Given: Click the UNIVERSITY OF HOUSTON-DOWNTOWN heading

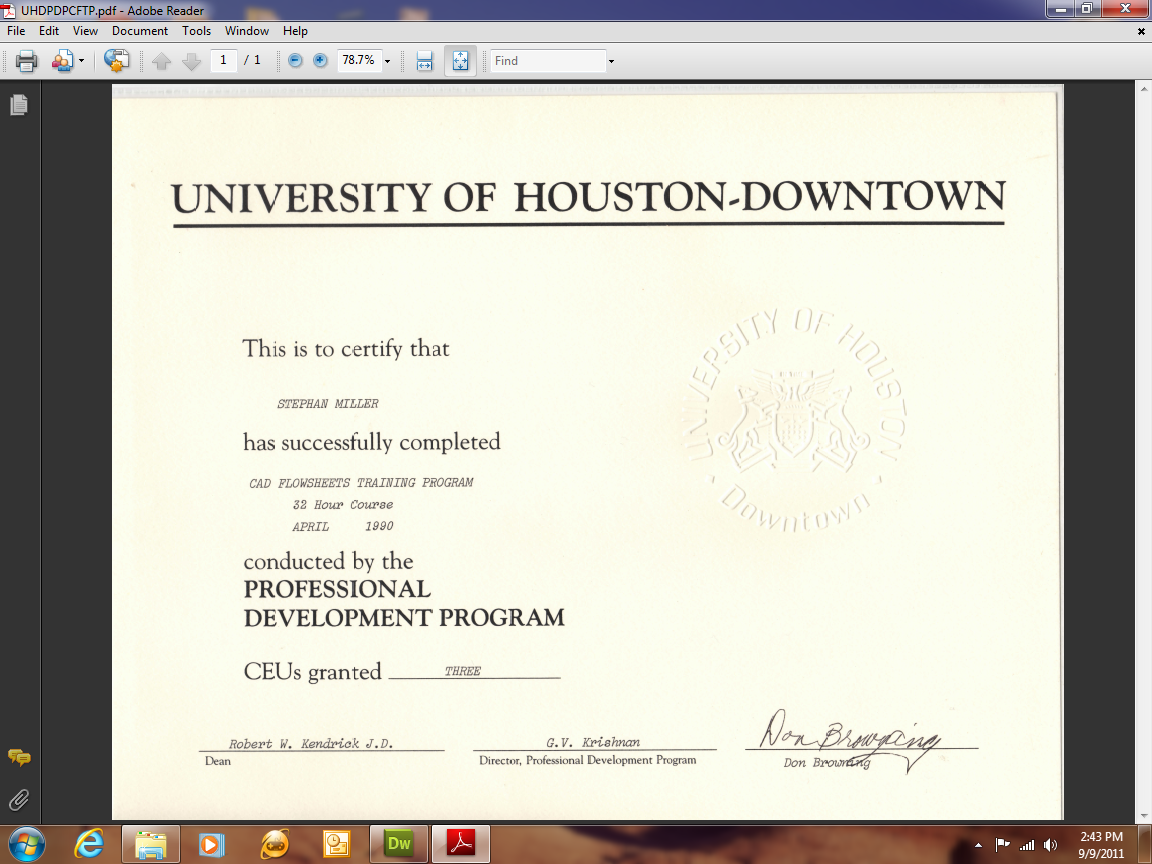Looking at the screenshot, I should 588,198.
